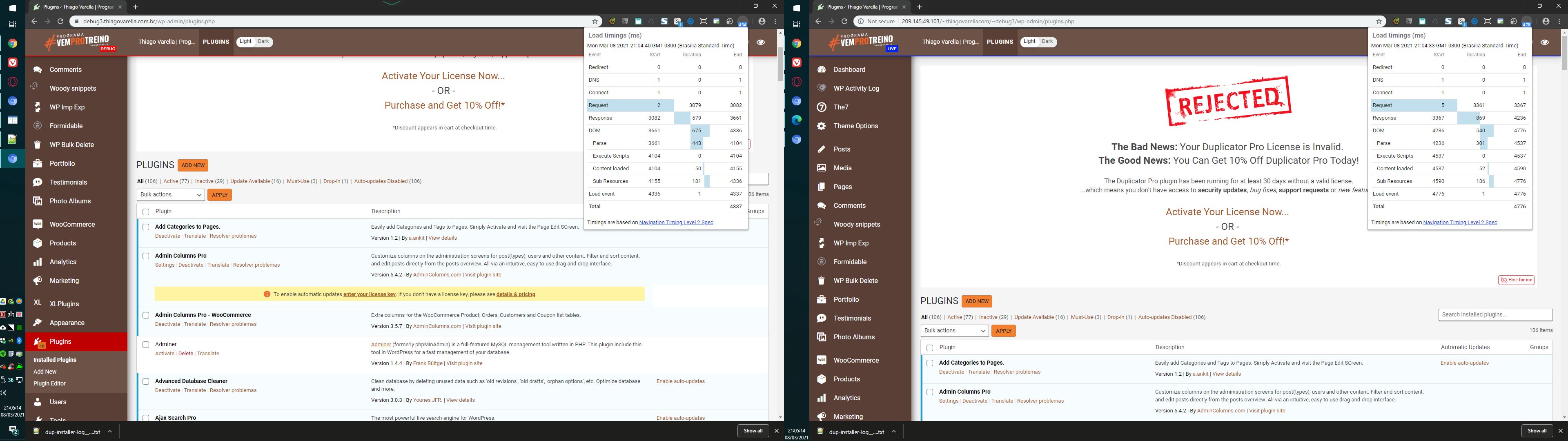Switch to Dark mode in left window toggle
Image resolution: width=1568 pixels, height=441 pixels.
point(263,41)
